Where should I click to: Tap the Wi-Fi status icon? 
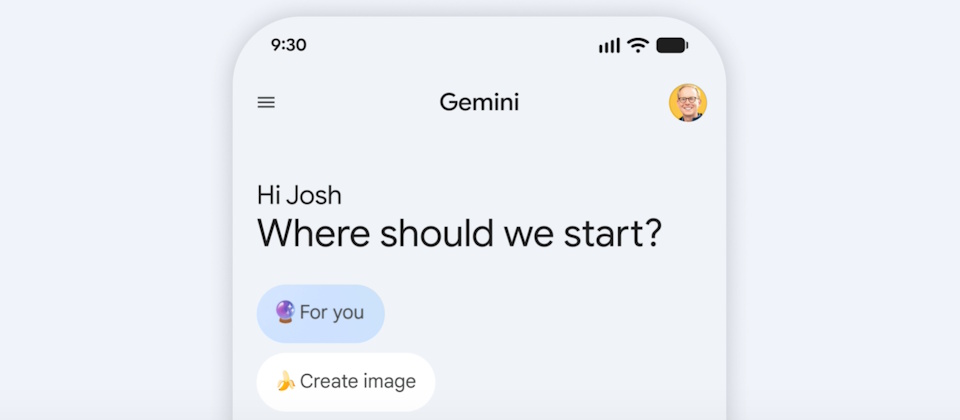tap(637, 45)
